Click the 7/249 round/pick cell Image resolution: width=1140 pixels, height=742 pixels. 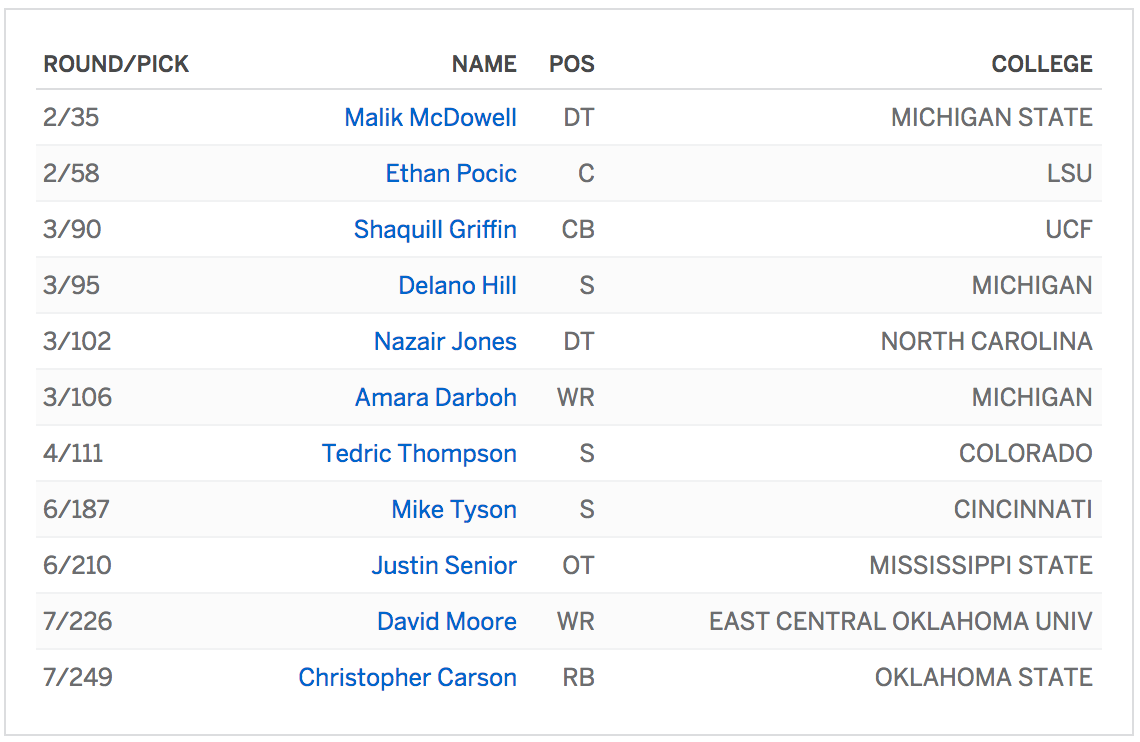pos(77,678)
